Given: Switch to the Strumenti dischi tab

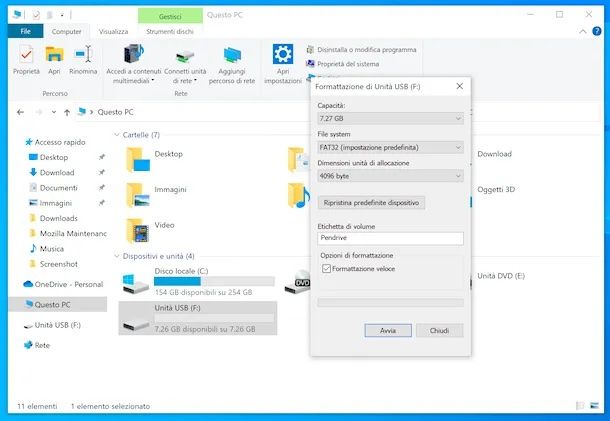Looking at the screenshot, I should (x=170, y=32).
